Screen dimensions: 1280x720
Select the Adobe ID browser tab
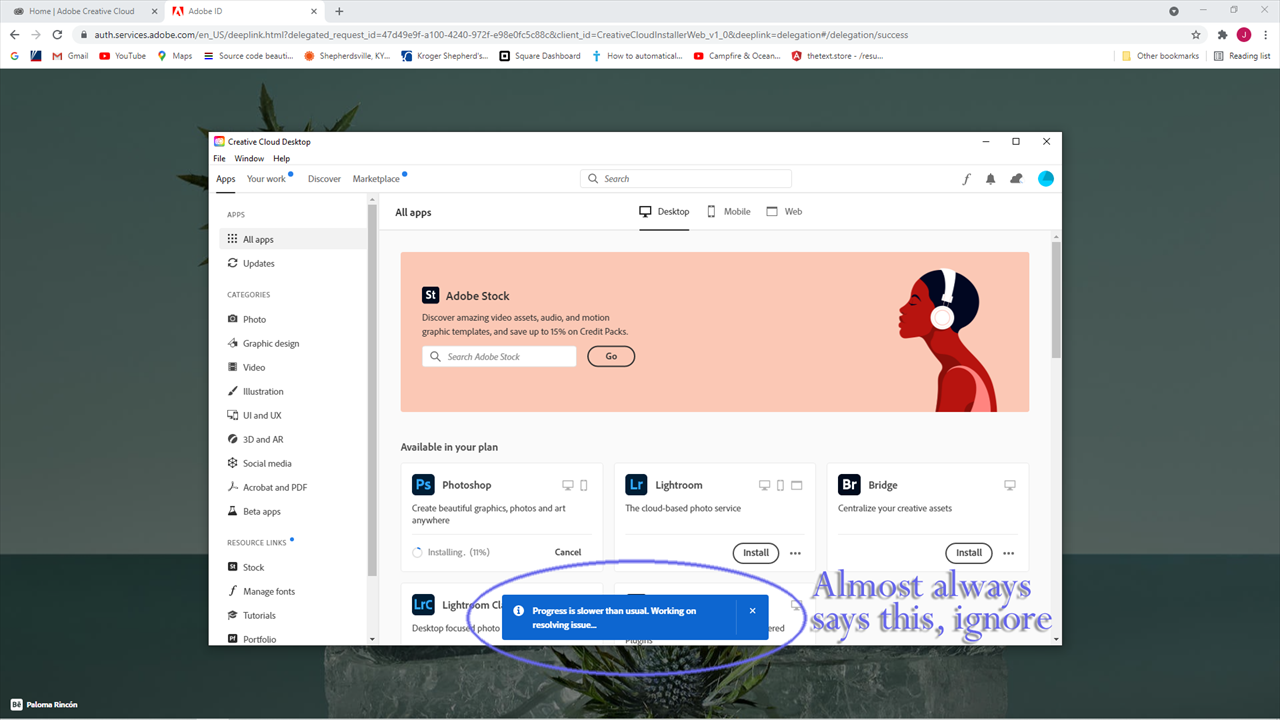pos(245,11)
